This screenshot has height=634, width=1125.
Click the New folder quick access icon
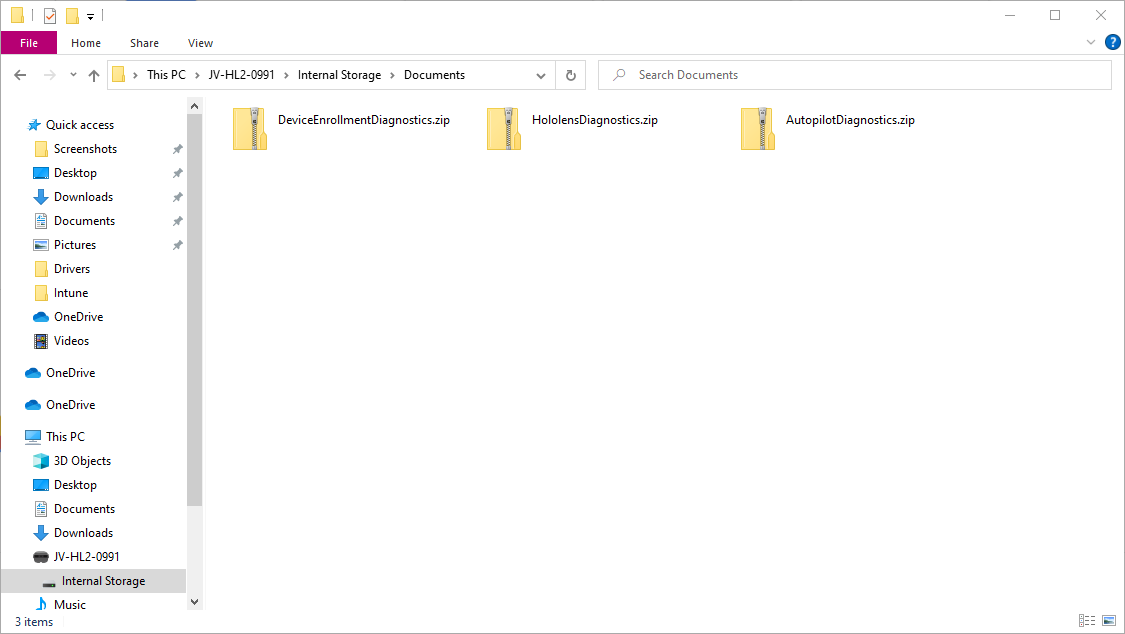point(72,15)
